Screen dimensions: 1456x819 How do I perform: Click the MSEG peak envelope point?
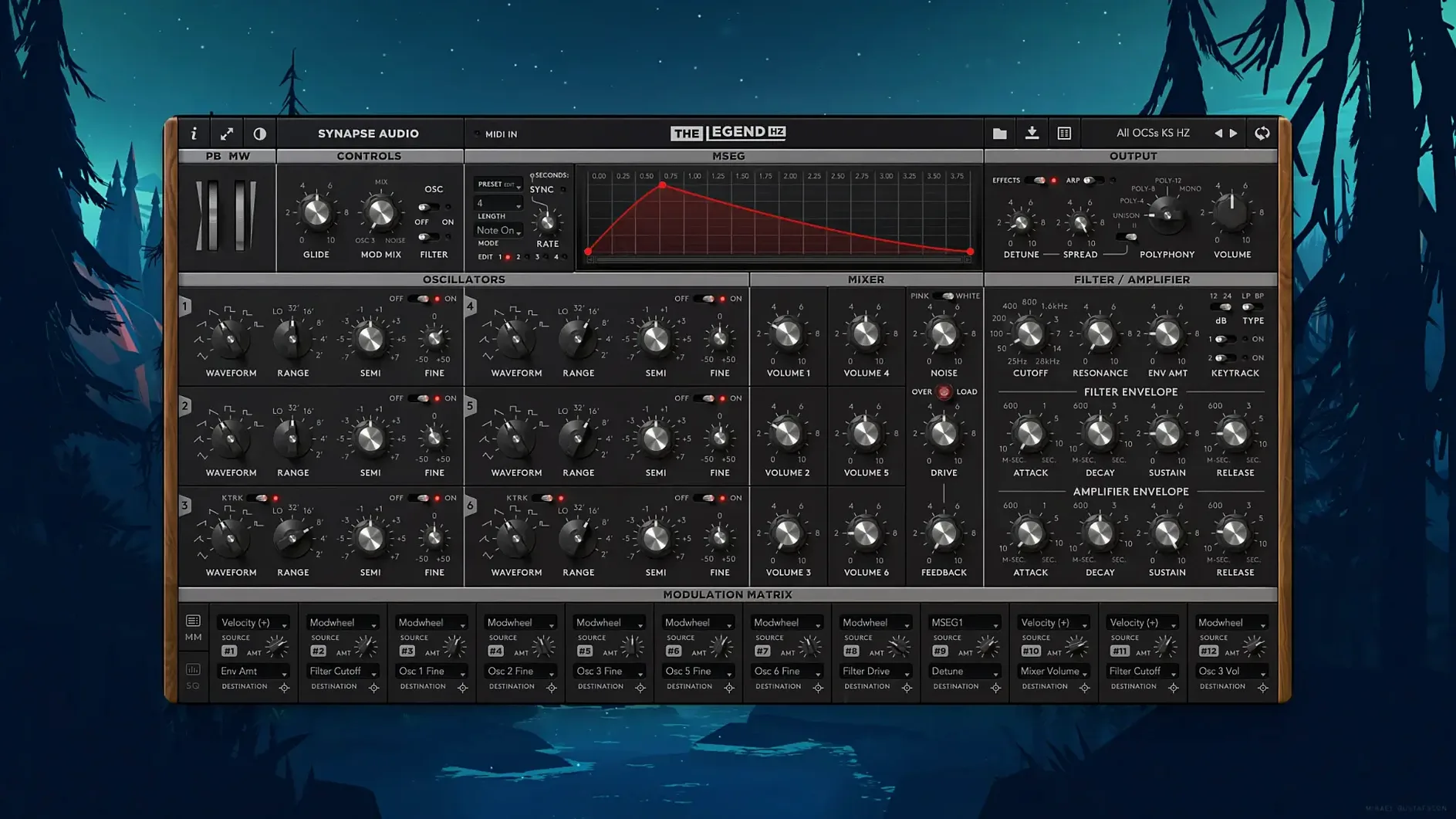[662, 185]
